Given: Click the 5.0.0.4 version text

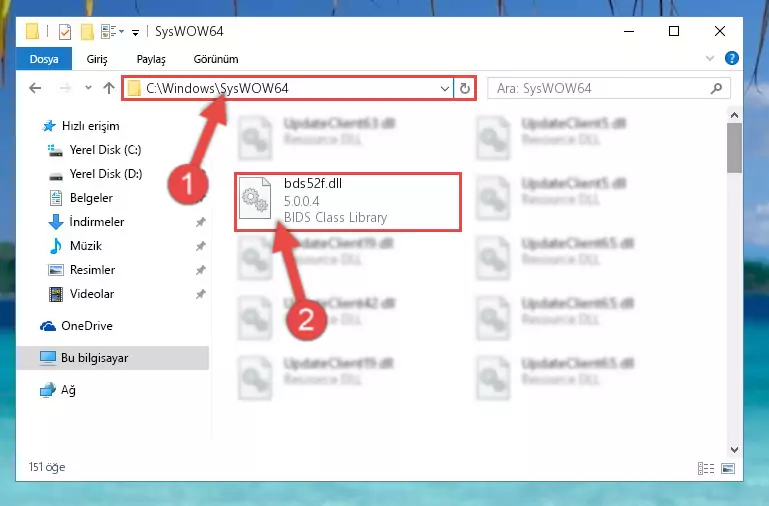Looking at the screenshot, I should point(302,201).
